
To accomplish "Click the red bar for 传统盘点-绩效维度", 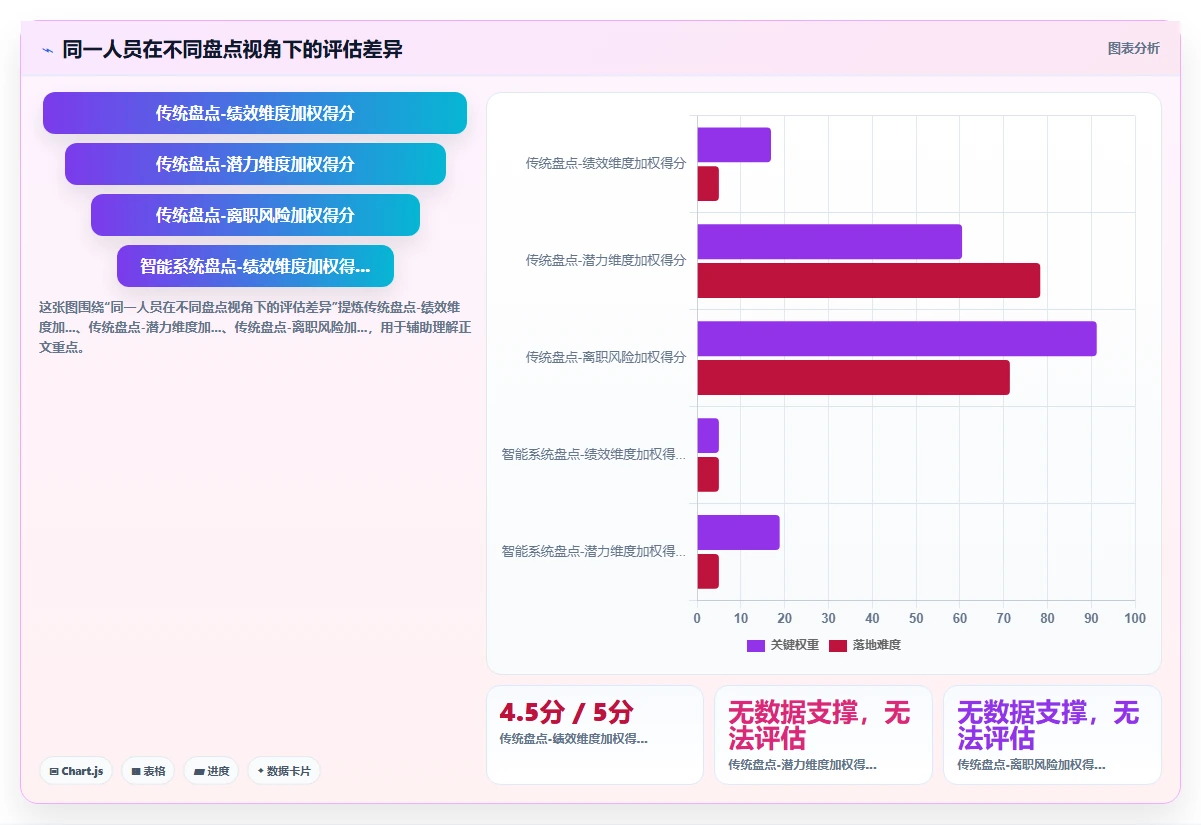I will (x=708, y=184).
